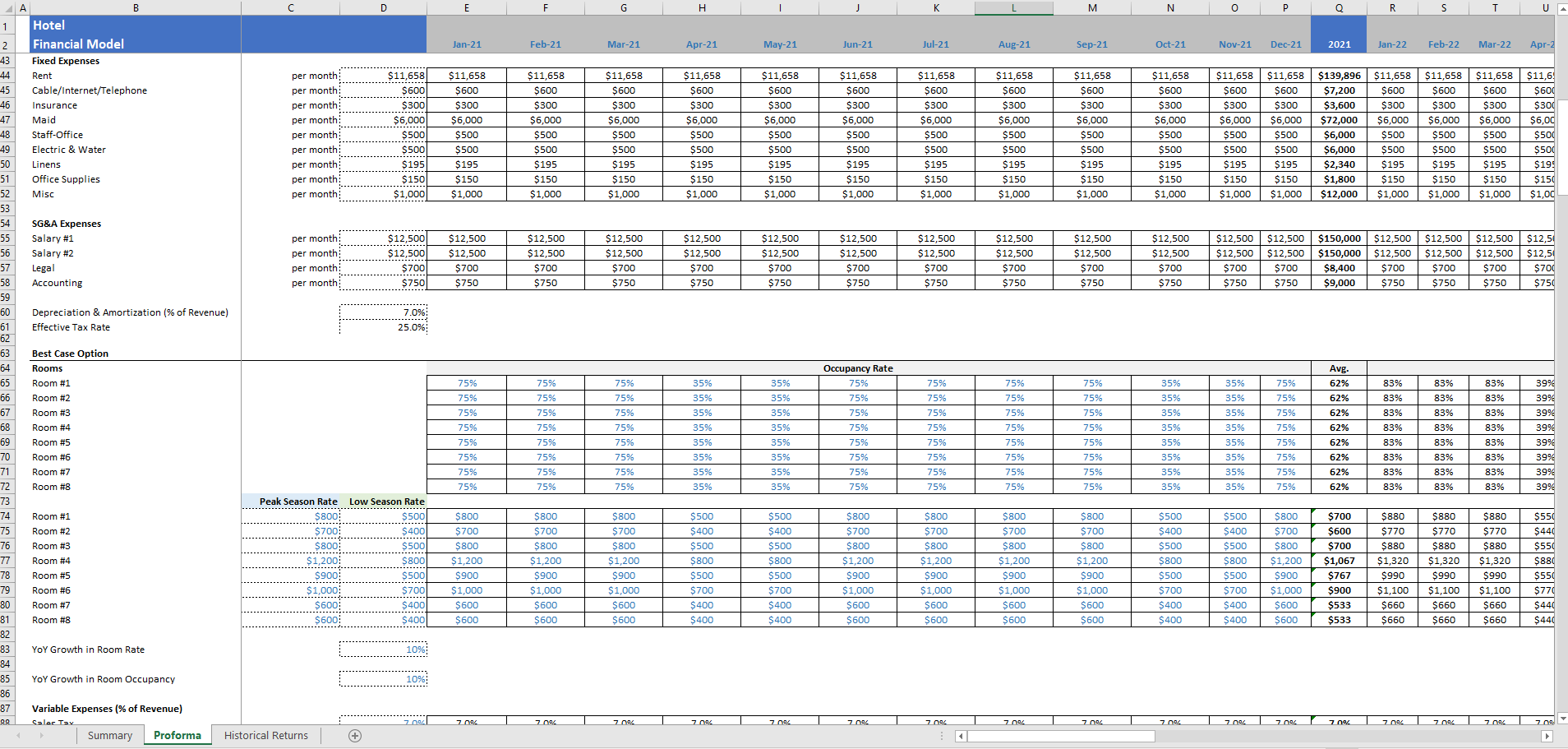Click Room #6 low season rate $700 input
This screenshot has width=1568, height=749.
coord(383,590)
